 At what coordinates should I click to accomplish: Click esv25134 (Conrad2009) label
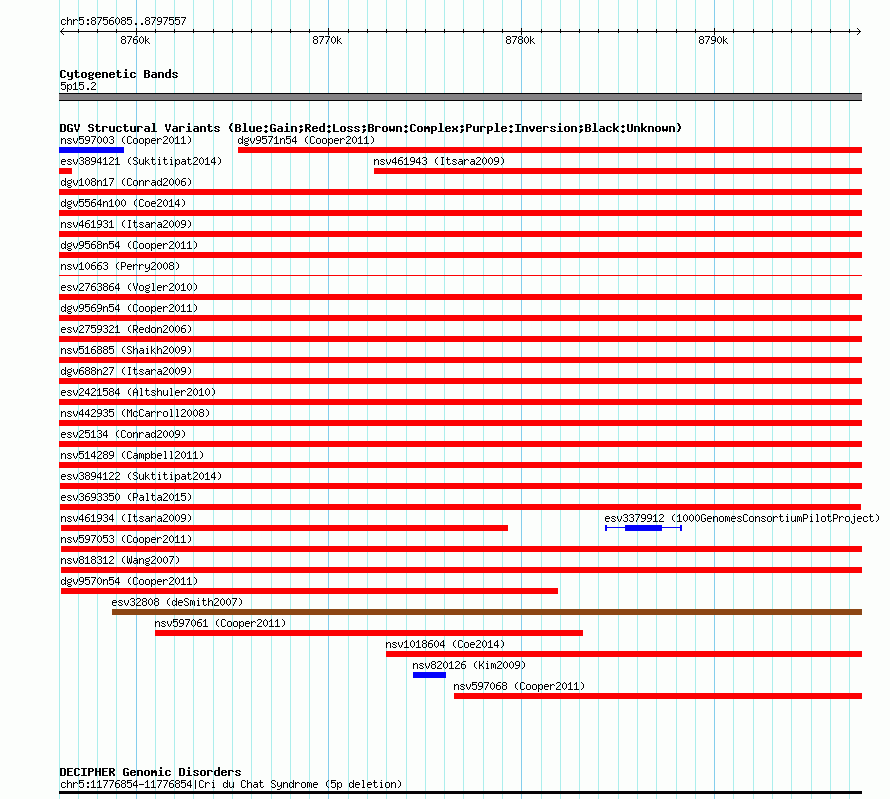click(123, 434)
